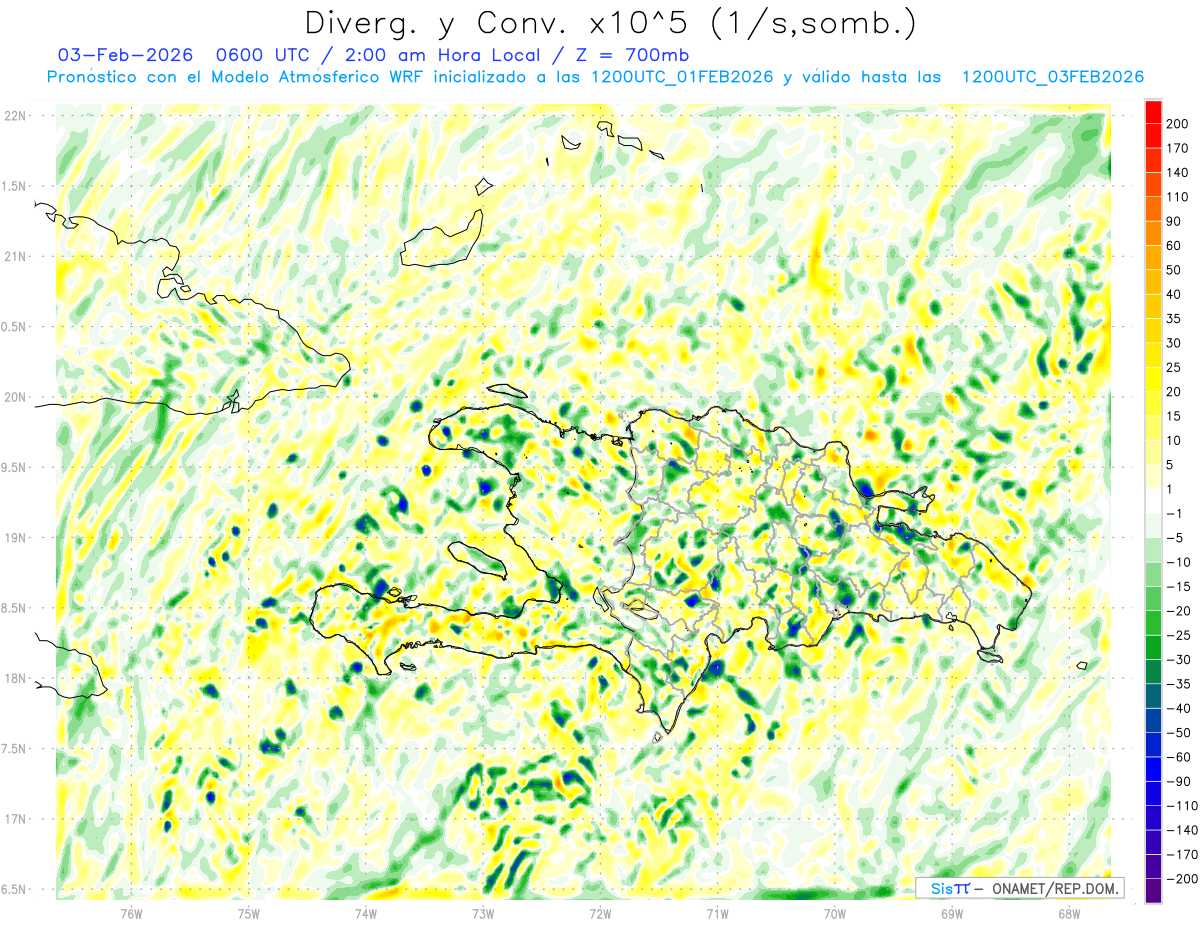Click the "74W" longitude label
1200x927 pixels.
pos(366,913)
